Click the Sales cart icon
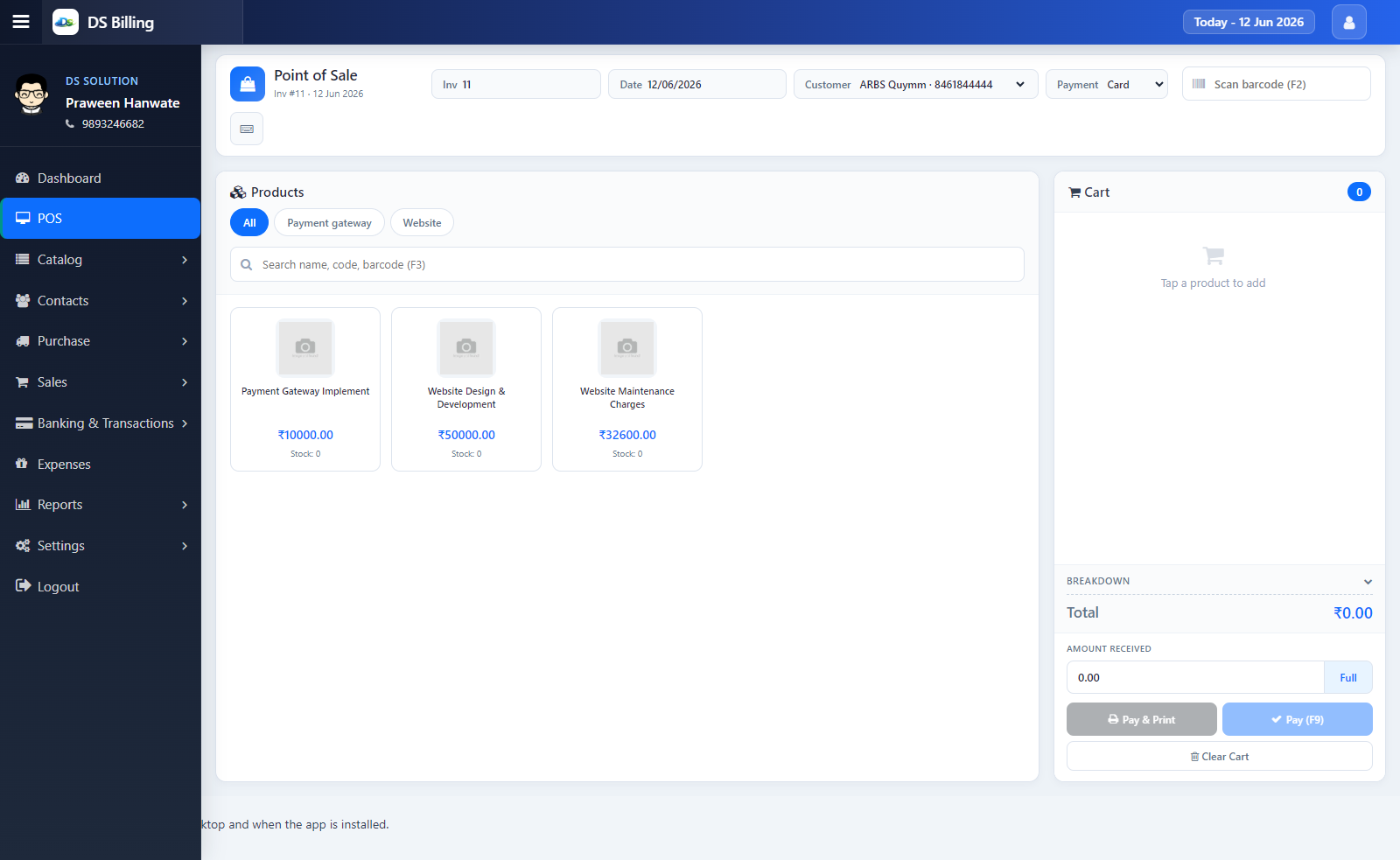 (23, 382)
